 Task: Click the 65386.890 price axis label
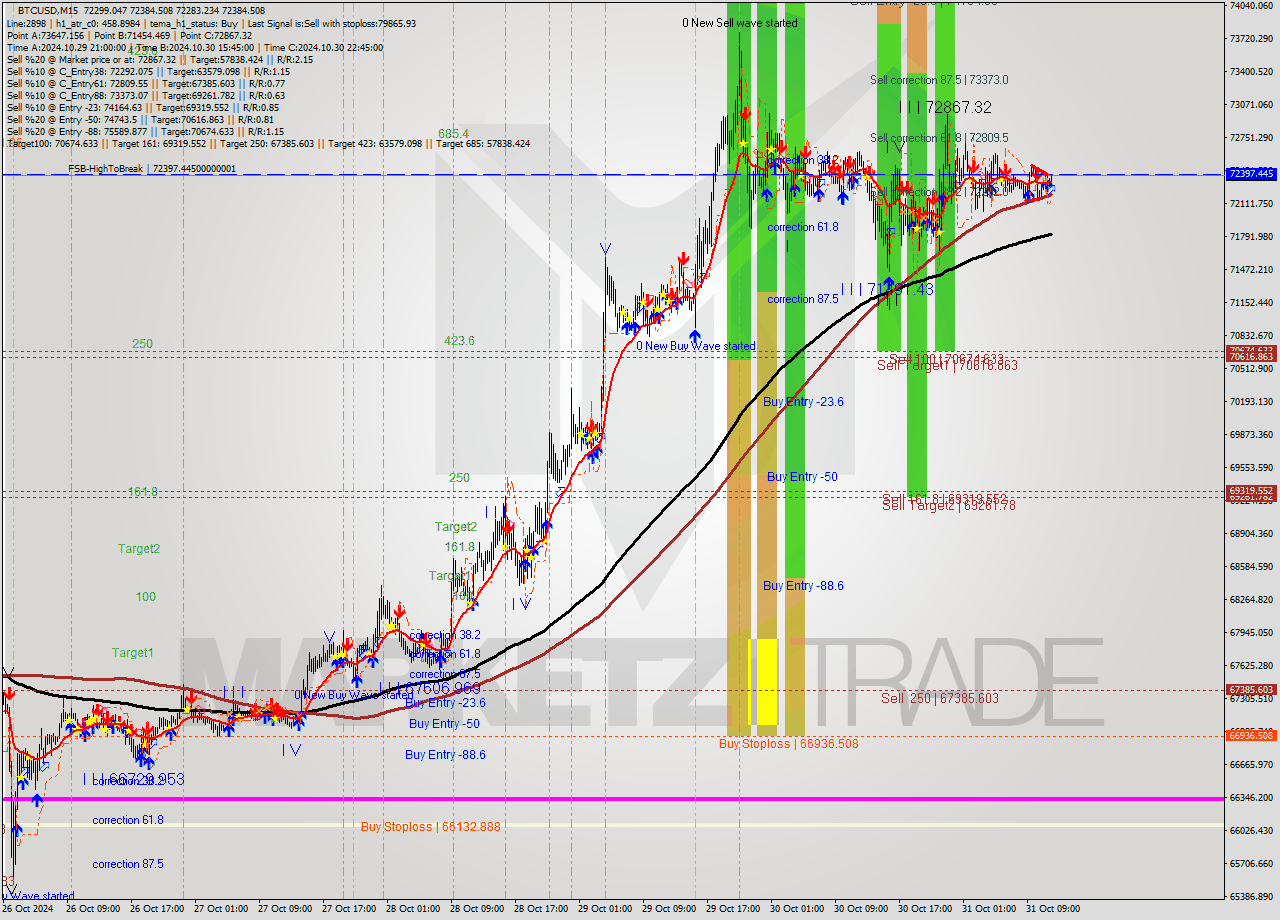[x=1251, y=896]
